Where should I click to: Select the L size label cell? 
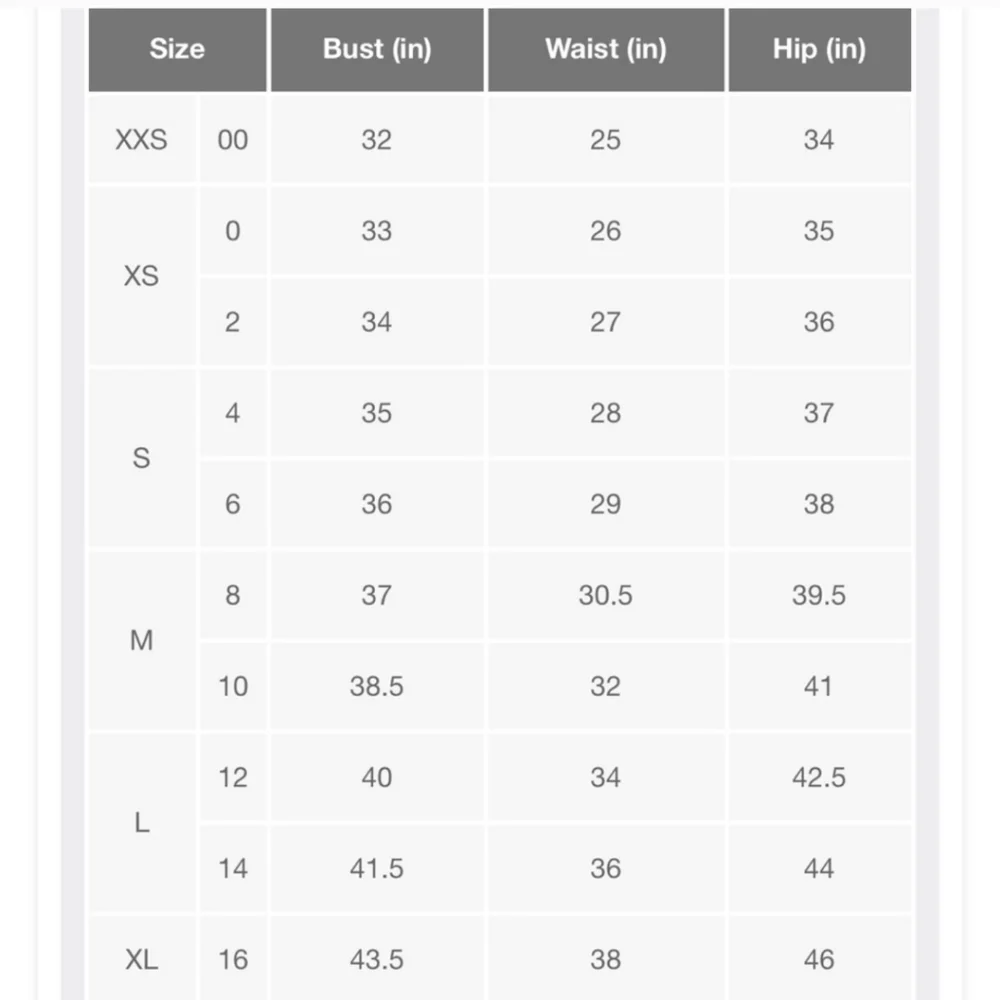tap(142, 823)
